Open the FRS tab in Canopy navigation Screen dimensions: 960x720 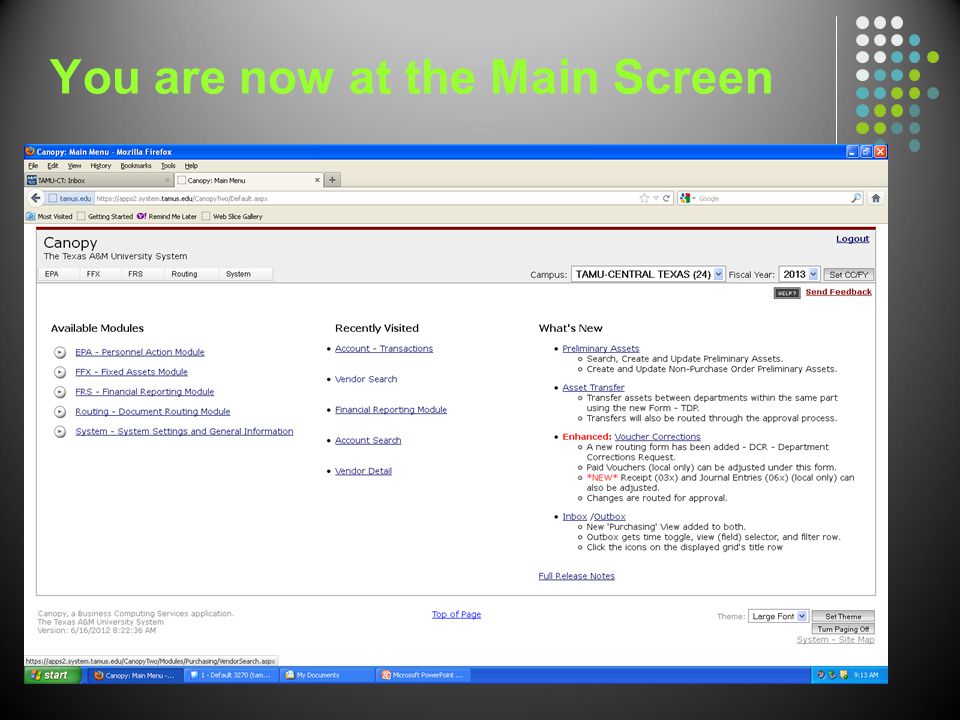(135, 274)
